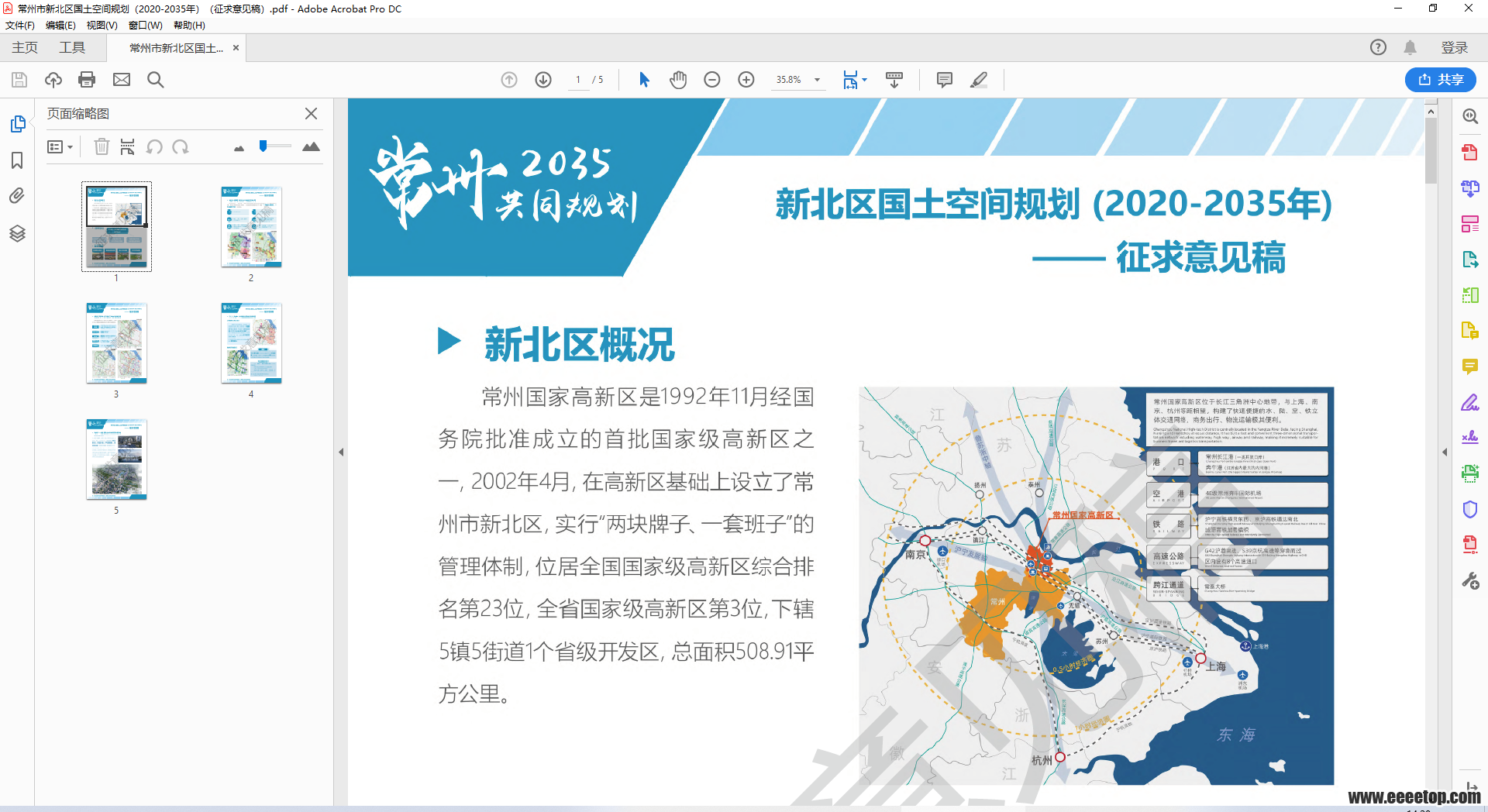This screenshot has height=812, width=1488.
Task: Open More Tools wrench icon
Action: point(1470,580)
